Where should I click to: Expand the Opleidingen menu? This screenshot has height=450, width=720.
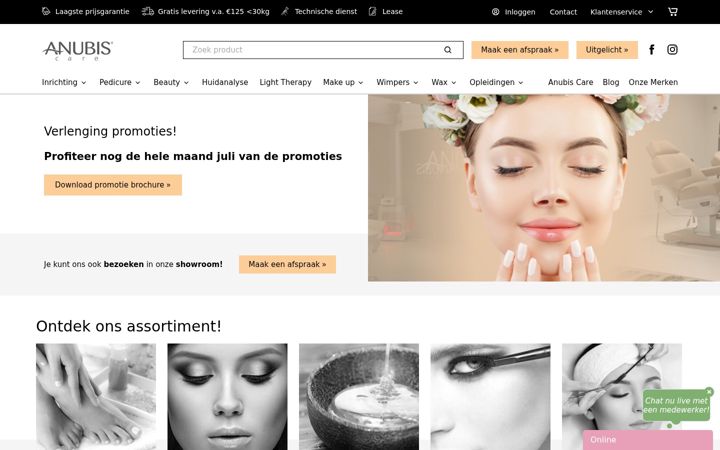pos(496,82)
